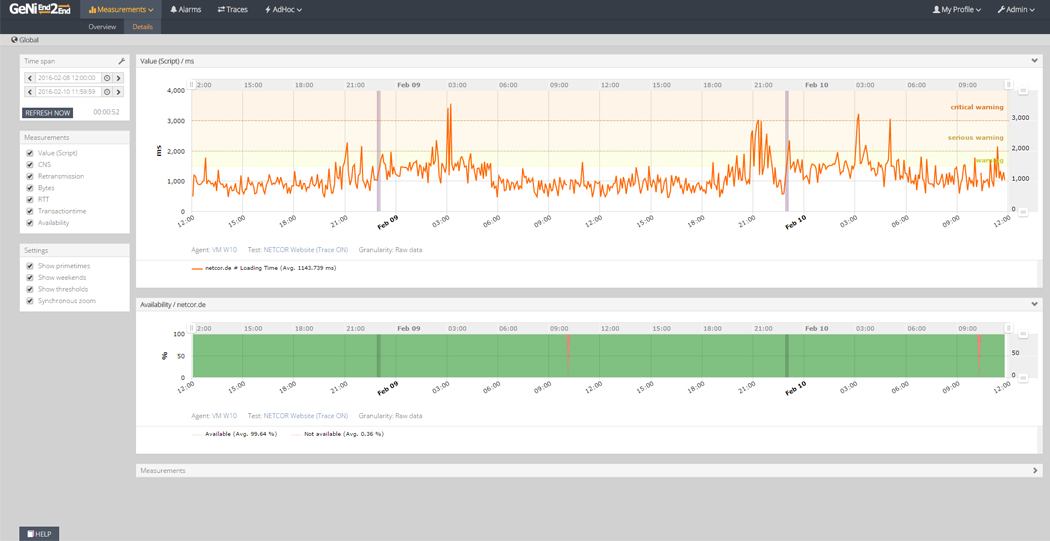This screenshot has width=1050, height=541.
Task: Click the end date field 2016-02-10 11:59:59
Action: (x=68, y=92)
